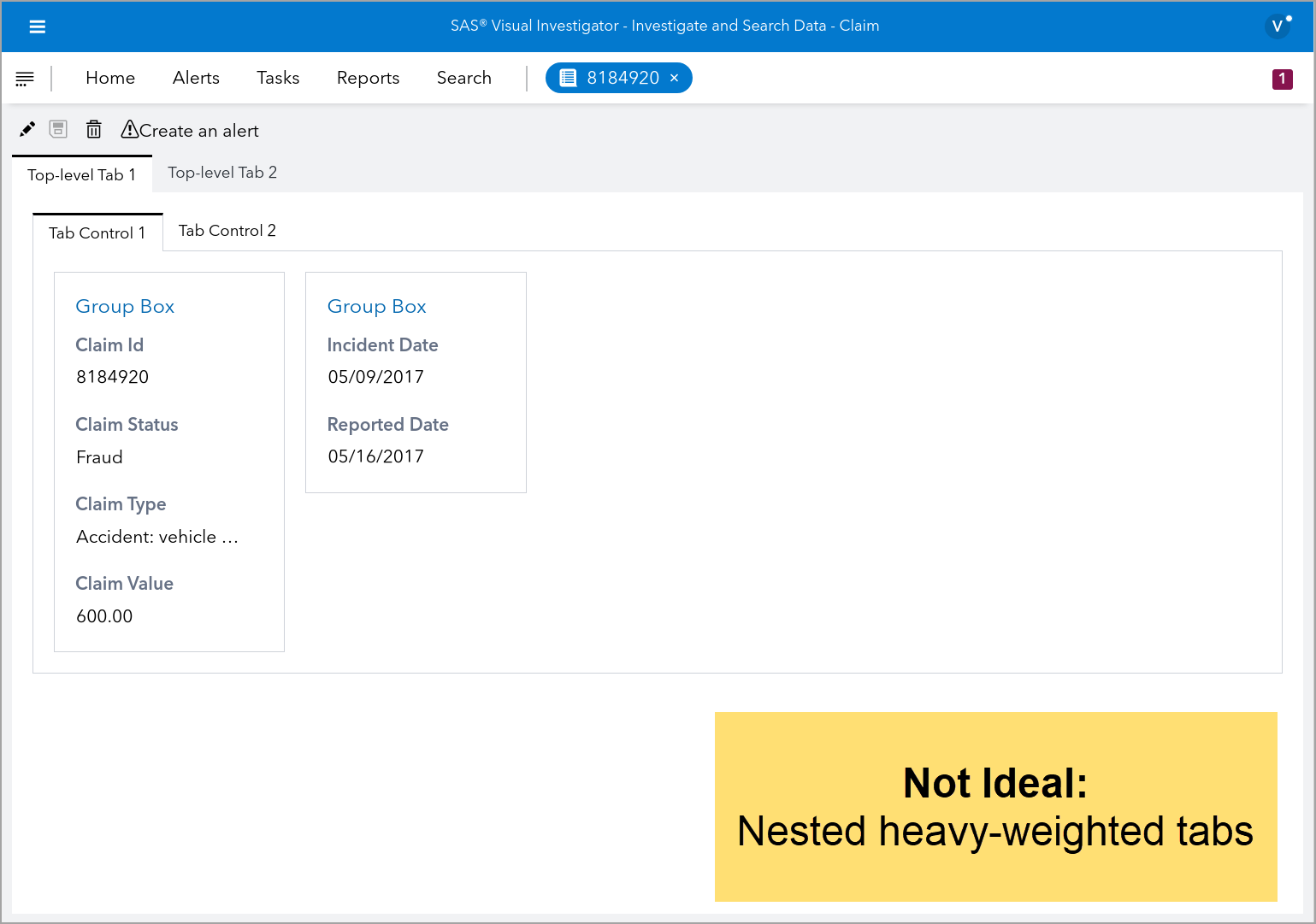
Task: Click the truncated Accident: vehicle claim type text
Action: click(x=156, y=537)
